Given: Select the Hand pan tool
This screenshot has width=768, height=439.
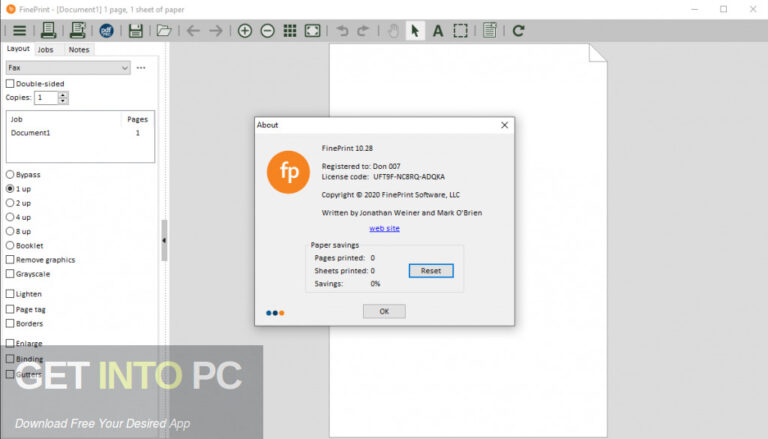Looking at the screenshot, I should [393, 31].
